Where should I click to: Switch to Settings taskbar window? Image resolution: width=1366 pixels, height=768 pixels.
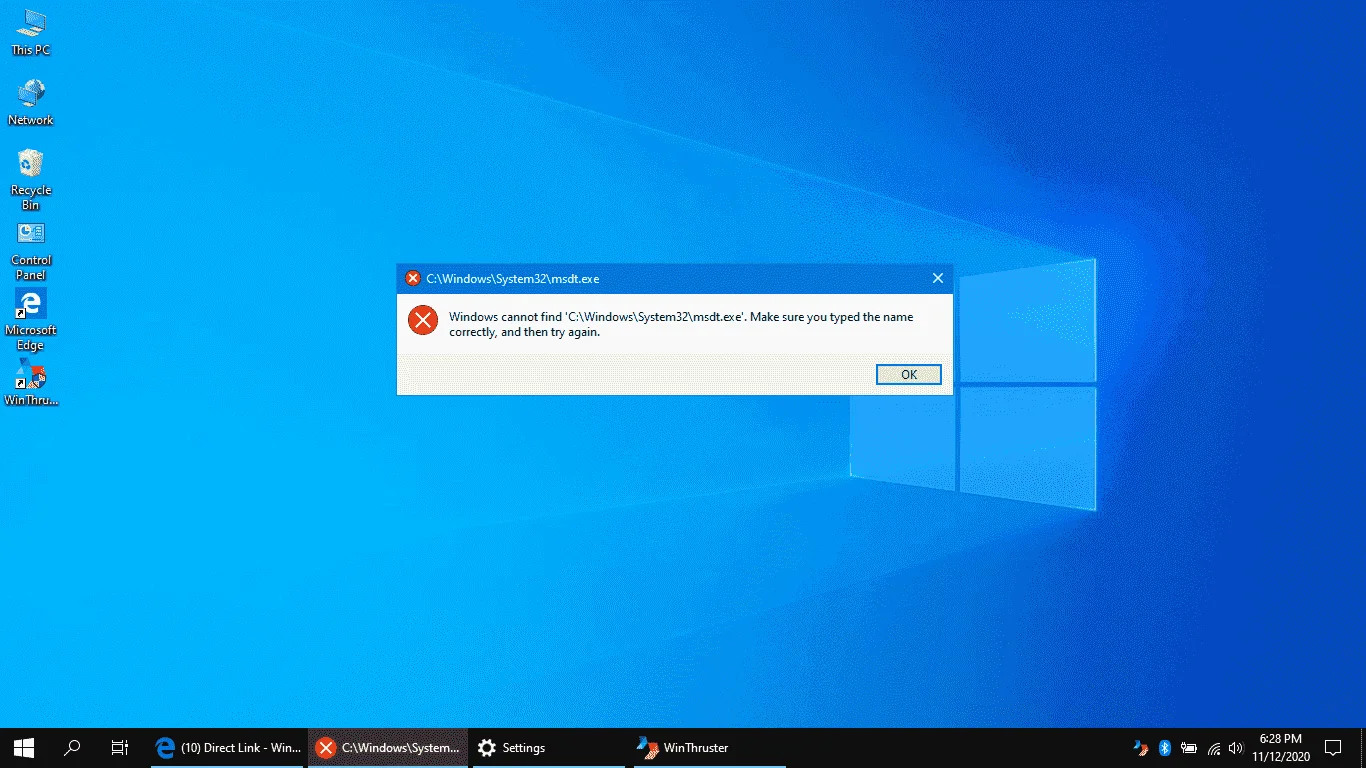(x=548, y=747)
